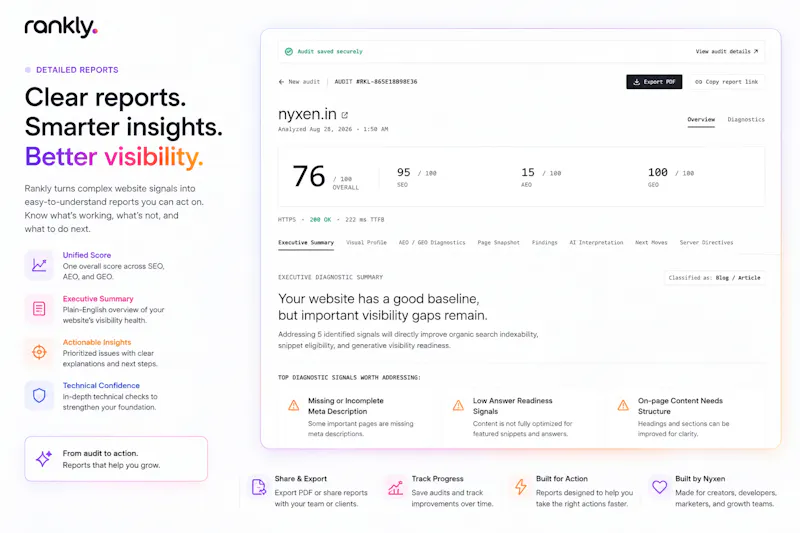Click the Track Progress chart icon
Screen dimensions: 800x533
[395, 487]
